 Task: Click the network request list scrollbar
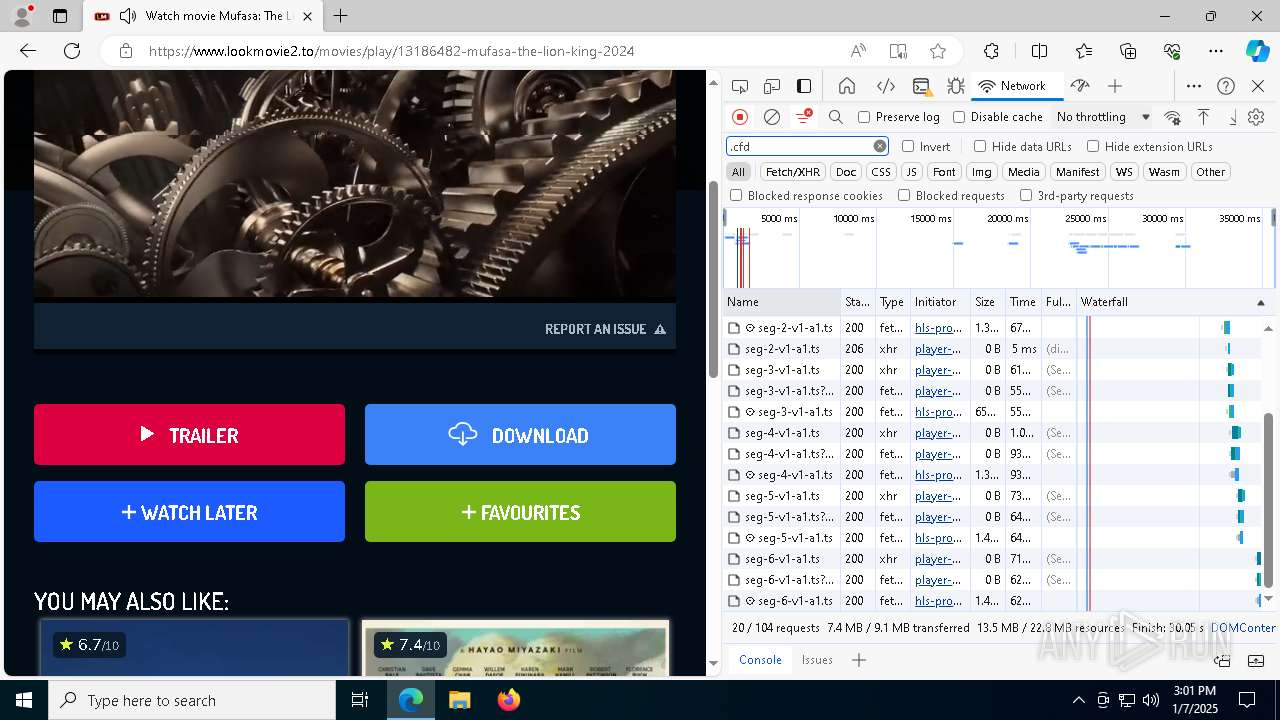point(1269,500)
